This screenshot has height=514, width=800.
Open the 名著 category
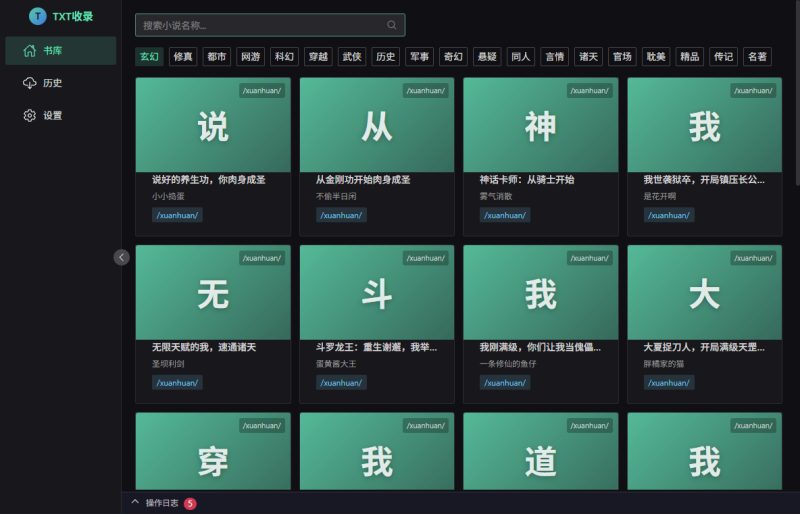[x=757, y=57]
